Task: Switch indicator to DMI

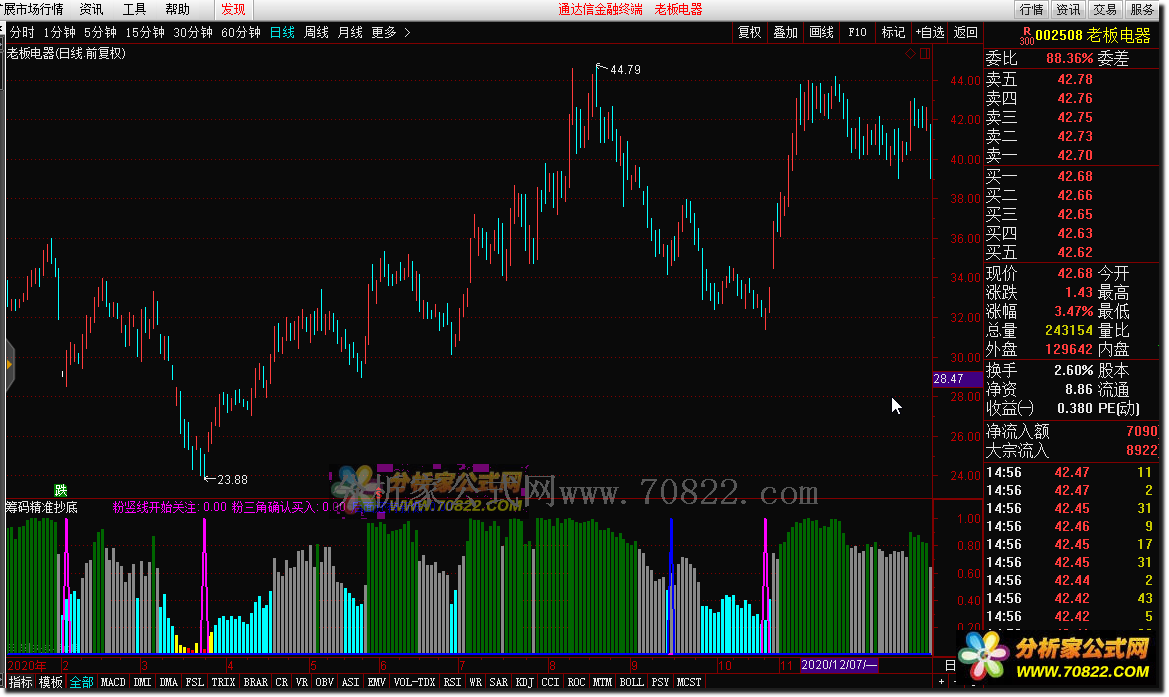Action: click(142, 682)
